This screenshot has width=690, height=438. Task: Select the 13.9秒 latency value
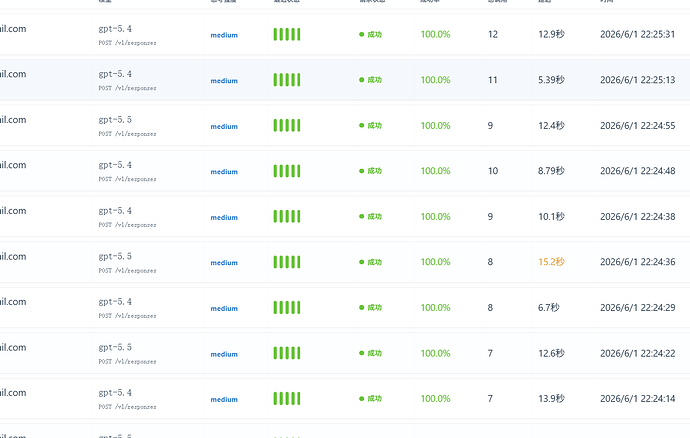click(551, 399)
